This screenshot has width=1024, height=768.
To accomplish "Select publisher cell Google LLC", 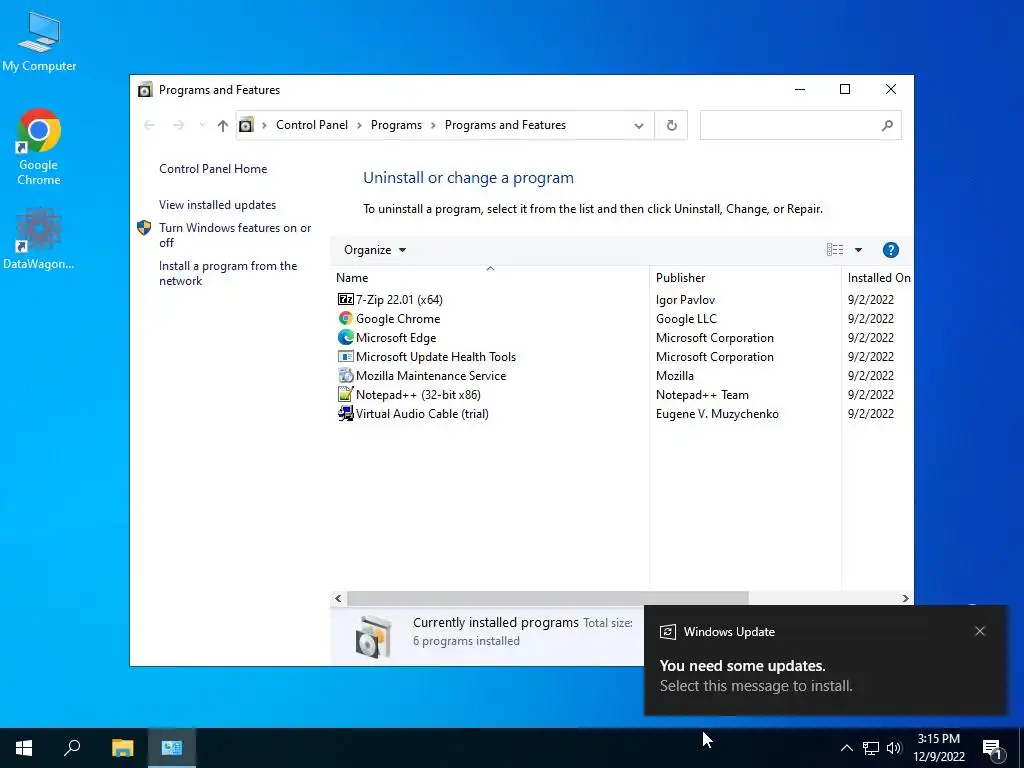I will (x=686, y=318).
